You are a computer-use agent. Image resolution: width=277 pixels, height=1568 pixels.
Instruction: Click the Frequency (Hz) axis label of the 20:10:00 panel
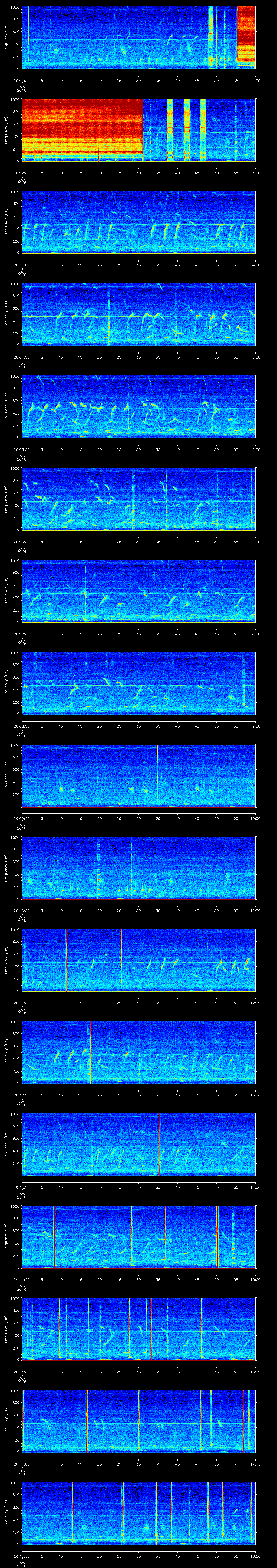[x=6, y=868]
